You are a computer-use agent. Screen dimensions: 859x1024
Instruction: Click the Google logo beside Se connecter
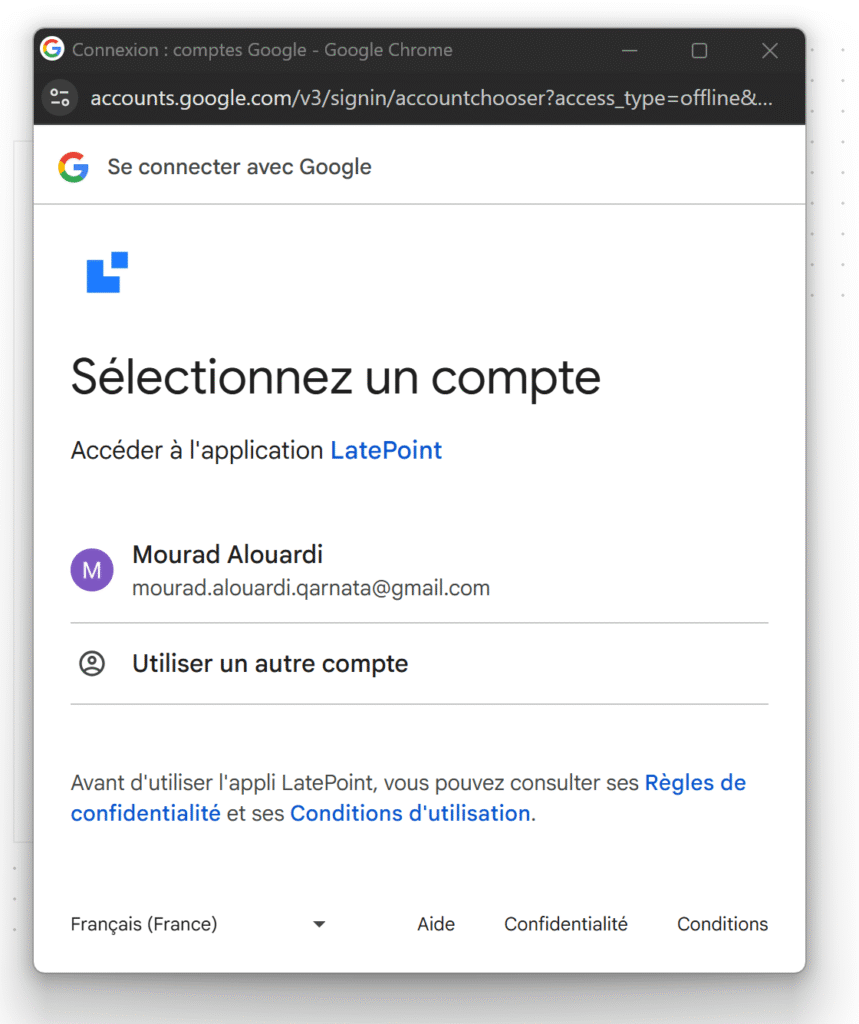point(73,167)
